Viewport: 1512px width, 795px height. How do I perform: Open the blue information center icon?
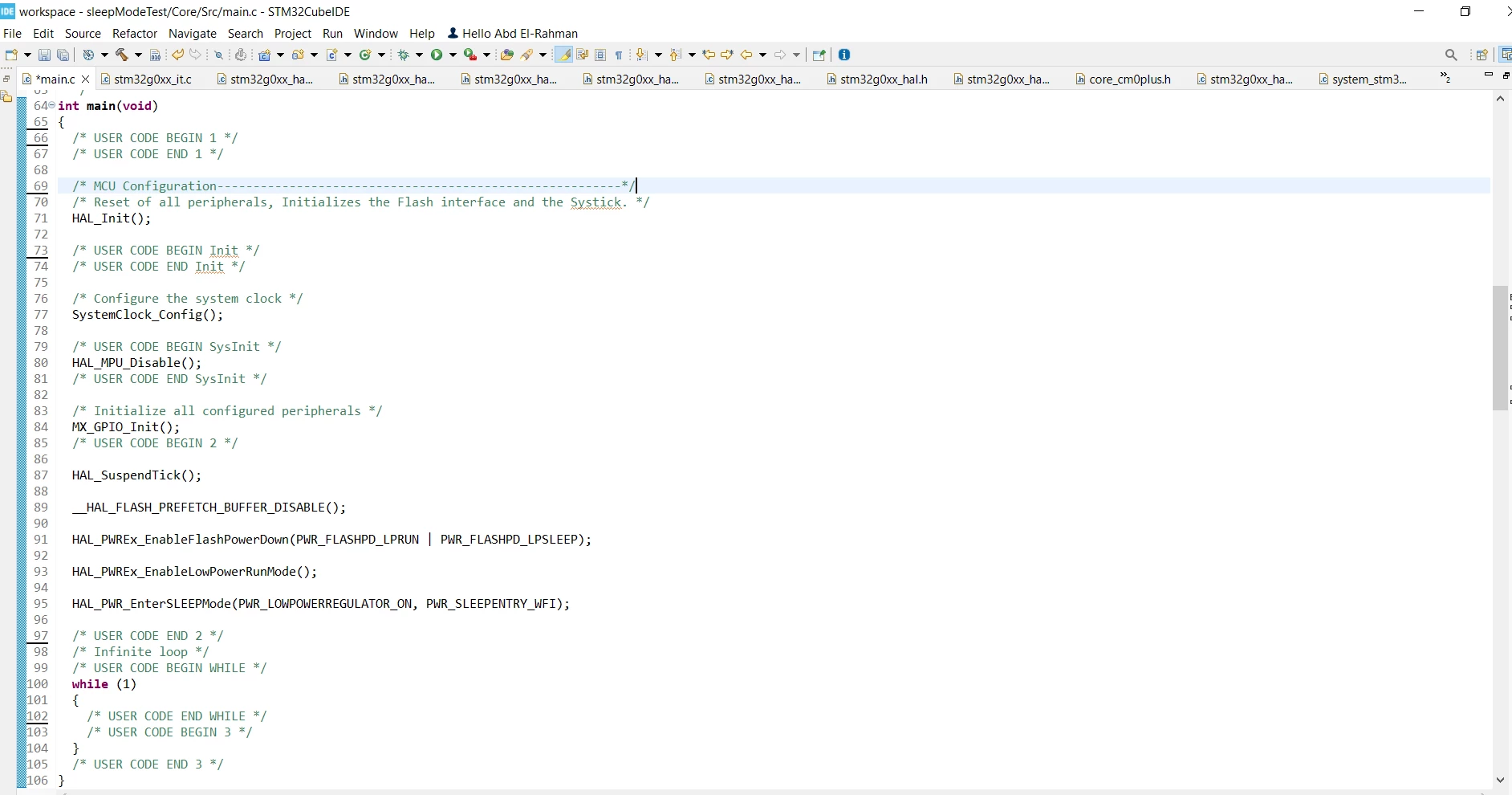[844, 55]
